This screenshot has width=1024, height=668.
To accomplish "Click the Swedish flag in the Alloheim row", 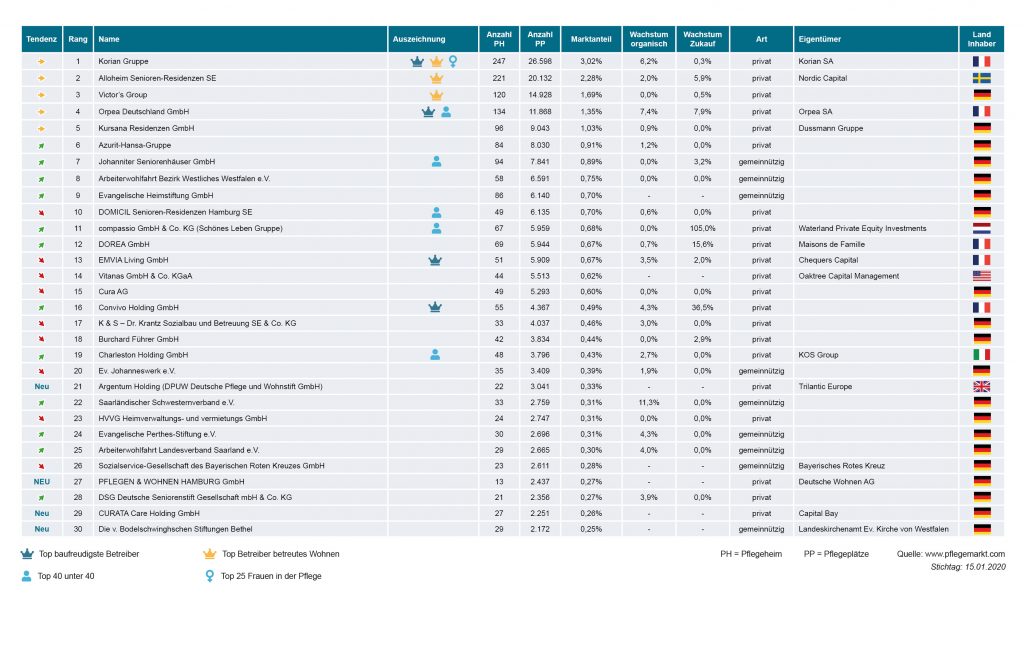I will (x=981, y=78).
